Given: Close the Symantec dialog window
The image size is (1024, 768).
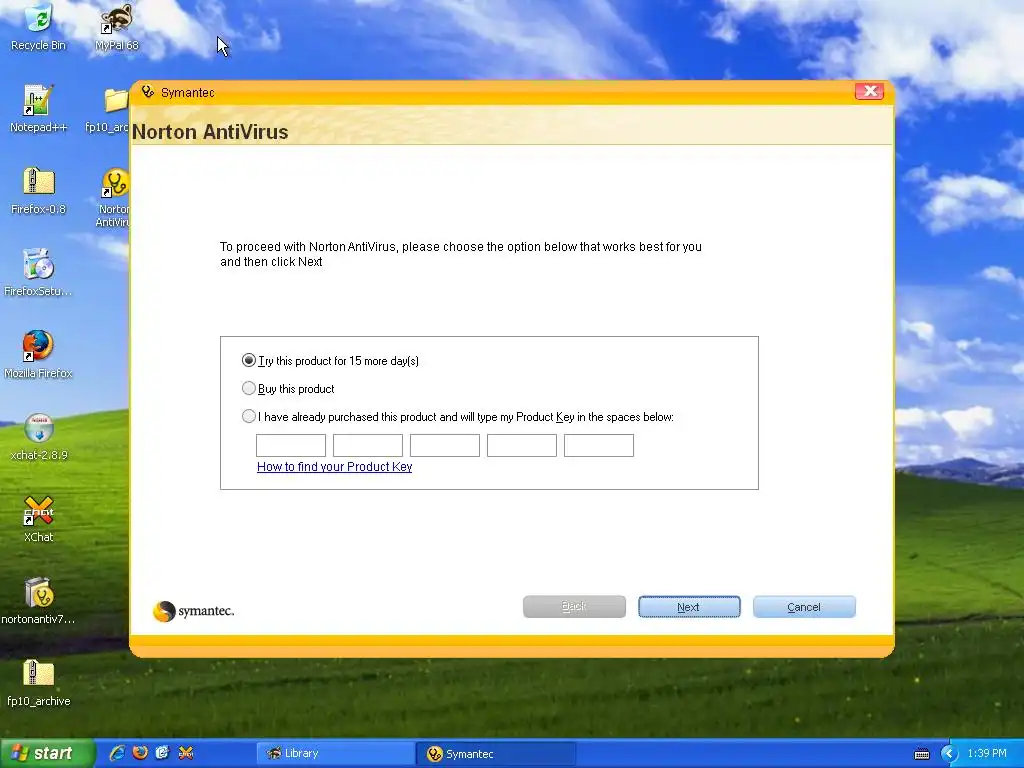Looking at the screenshot, I should tap(869, 91).
